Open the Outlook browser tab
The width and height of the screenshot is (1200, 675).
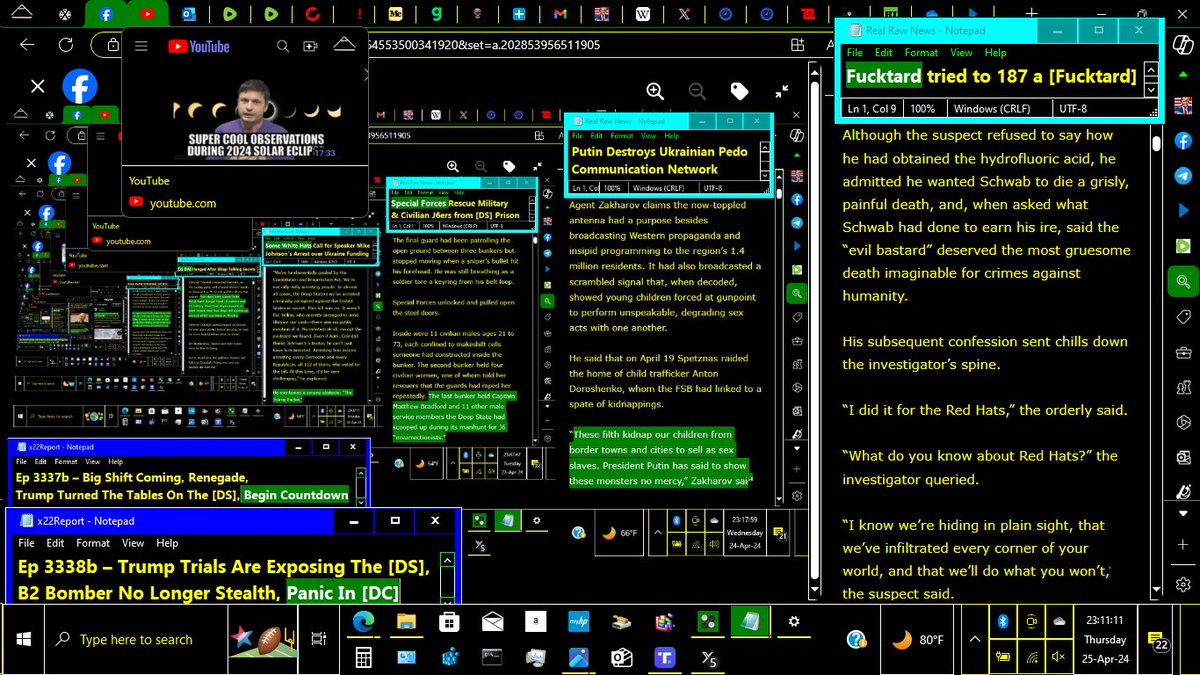click(x=189, y=15)
